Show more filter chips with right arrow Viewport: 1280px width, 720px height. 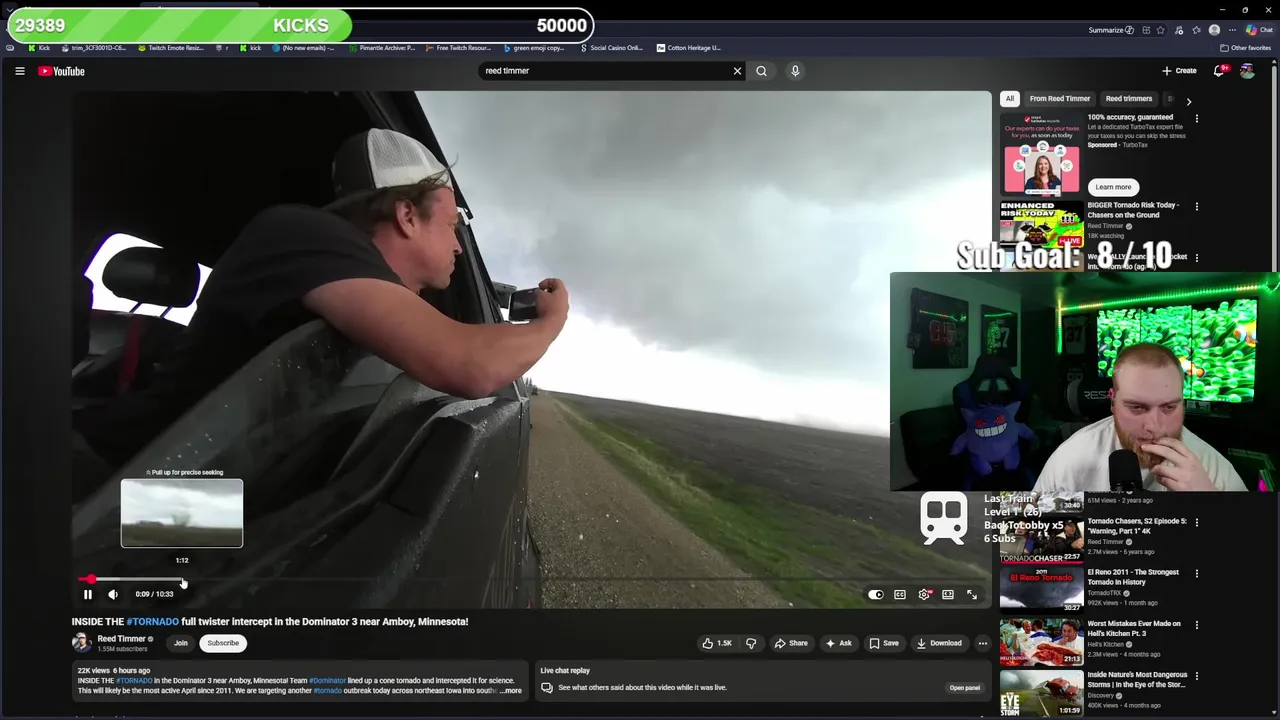point(1188,101)
